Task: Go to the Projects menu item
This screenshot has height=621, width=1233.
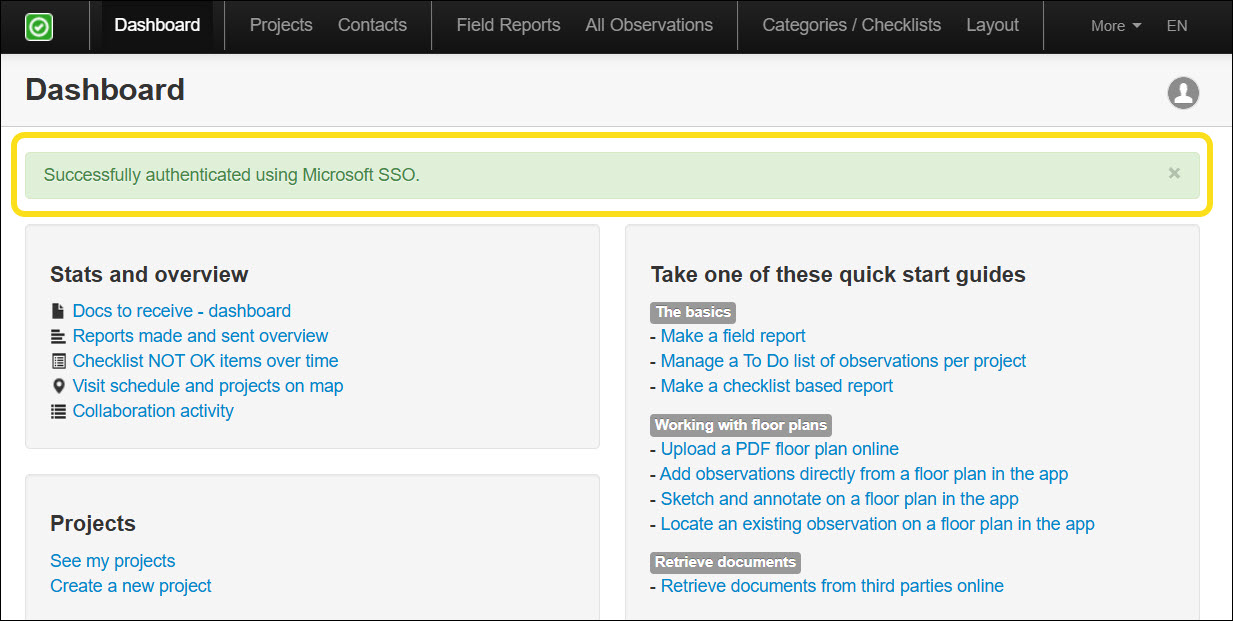Action: pos(281,25)
